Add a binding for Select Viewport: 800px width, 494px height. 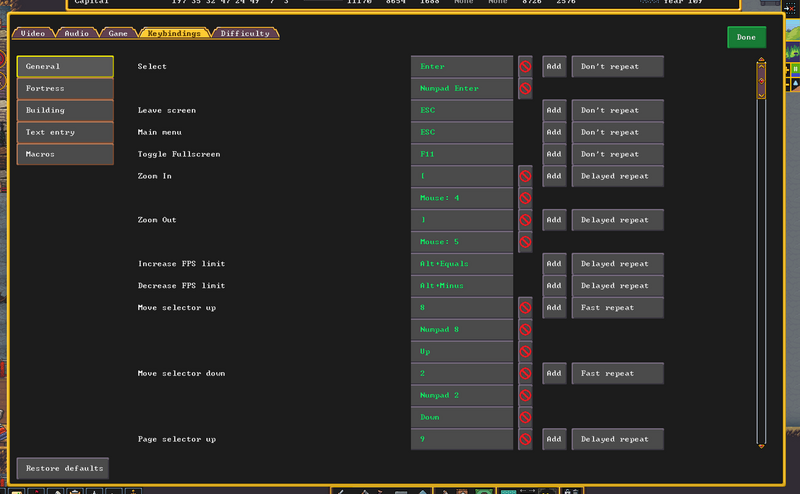point(554,66)
